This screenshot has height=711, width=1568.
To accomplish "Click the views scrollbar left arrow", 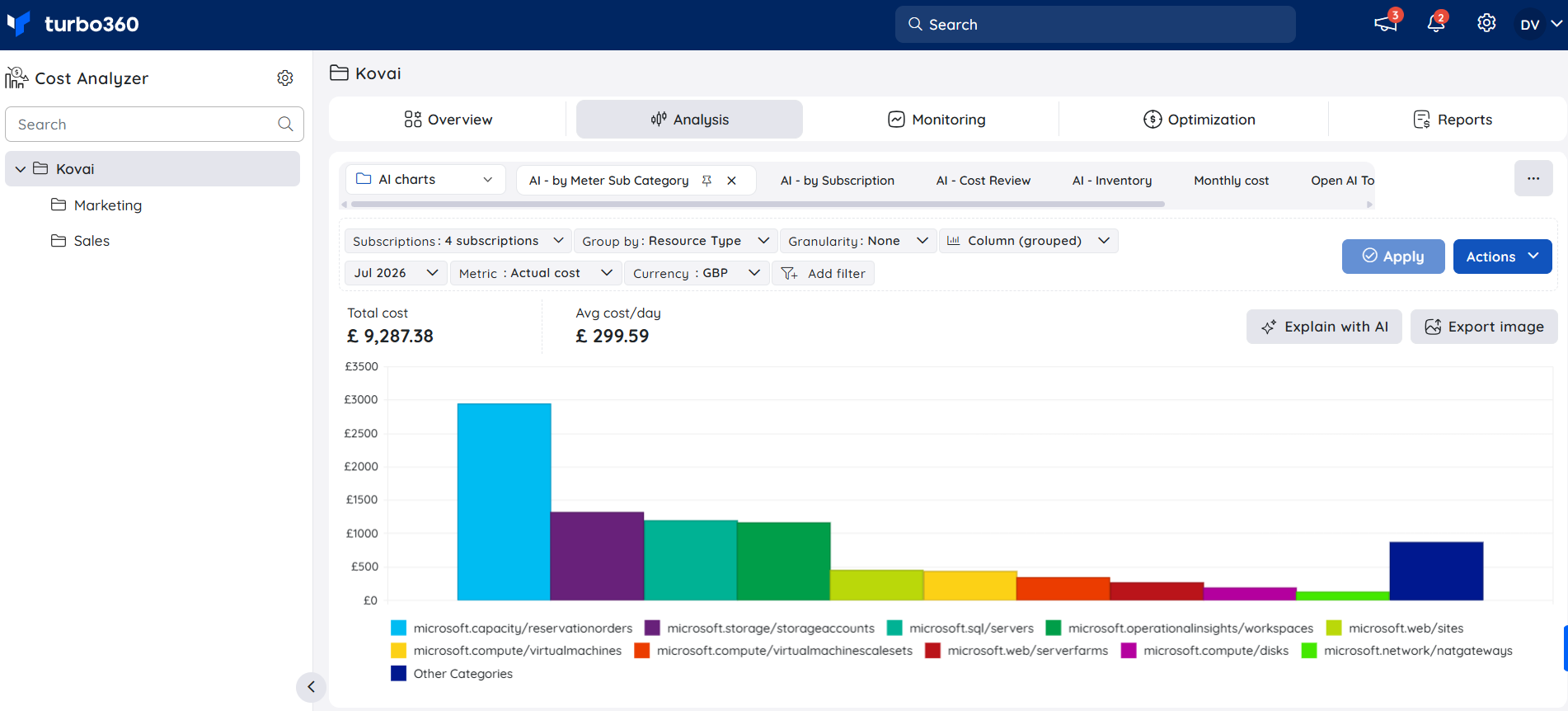I will [345, 205].
